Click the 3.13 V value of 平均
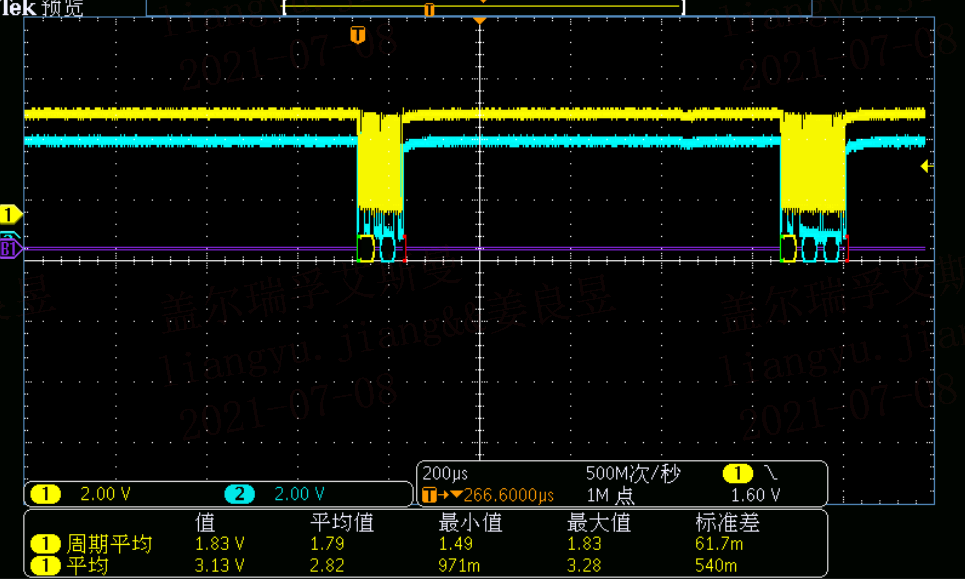The height and width of the screenshot is (580, 965). click(x=220, y=565)
